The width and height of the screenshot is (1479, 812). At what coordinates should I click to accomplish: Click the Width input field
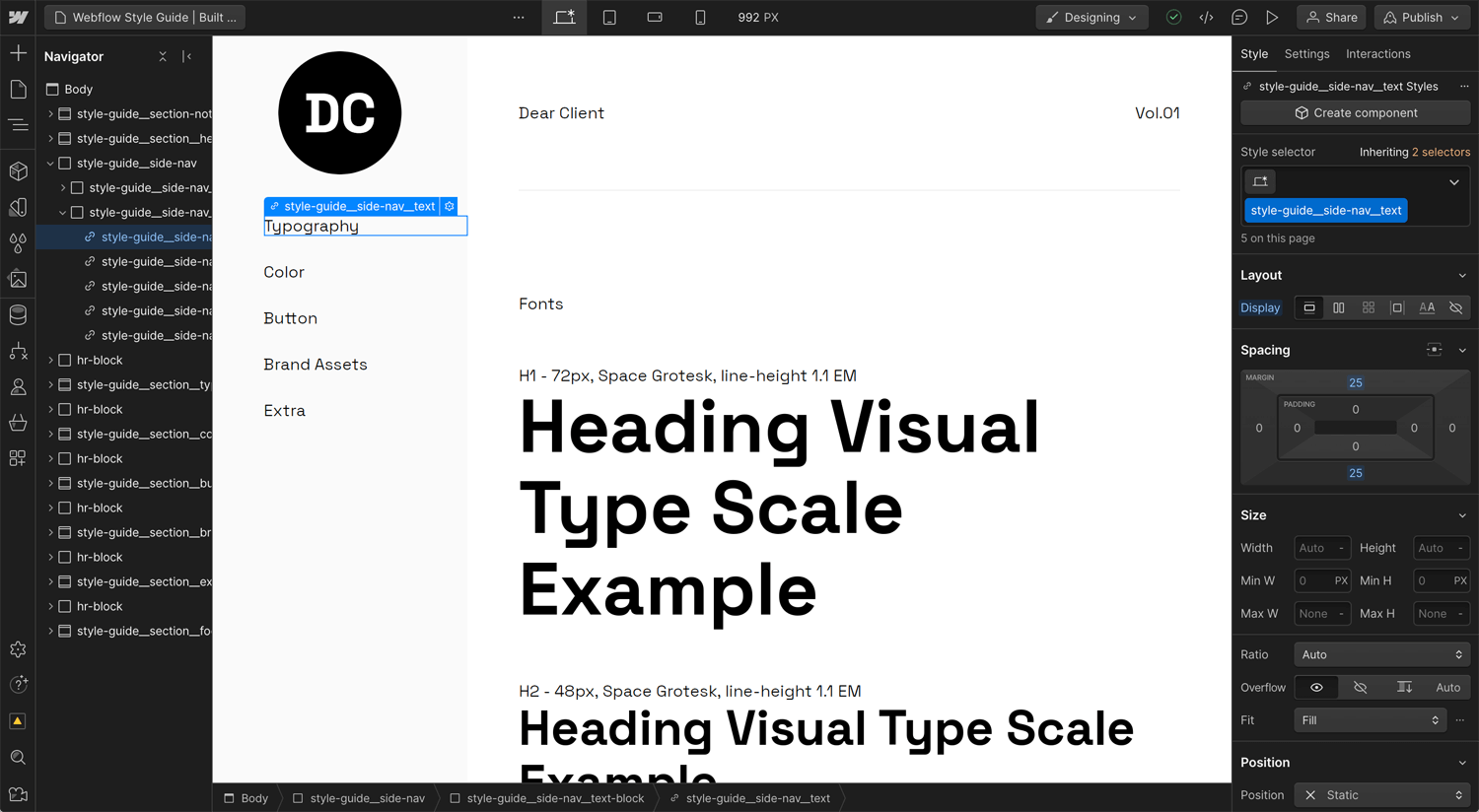click(x=1322, y=548)
